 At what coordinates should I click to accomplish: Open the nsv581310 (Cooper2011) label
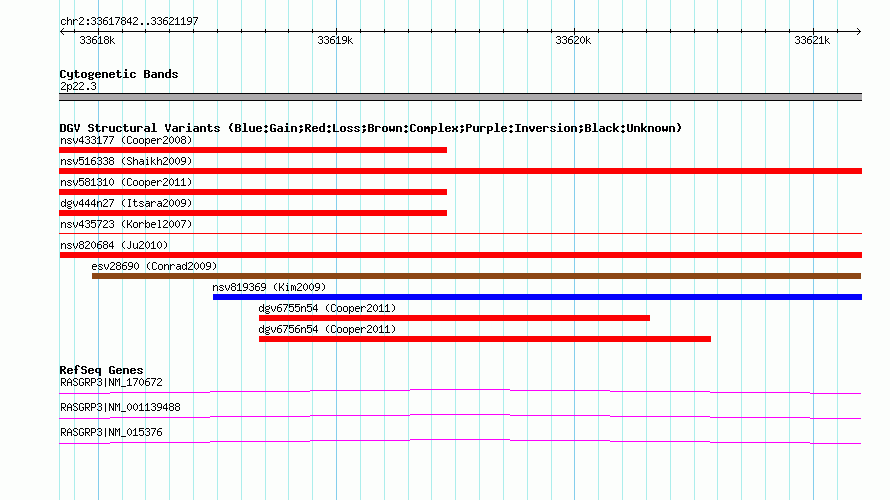126,182
